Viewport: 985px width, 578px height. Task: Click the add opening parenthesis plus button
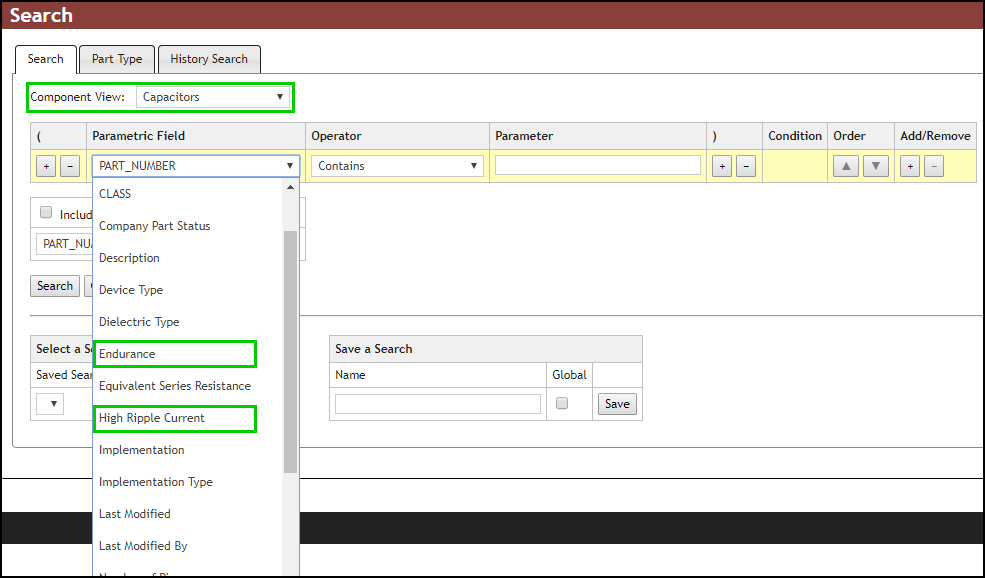coord(45,165)
